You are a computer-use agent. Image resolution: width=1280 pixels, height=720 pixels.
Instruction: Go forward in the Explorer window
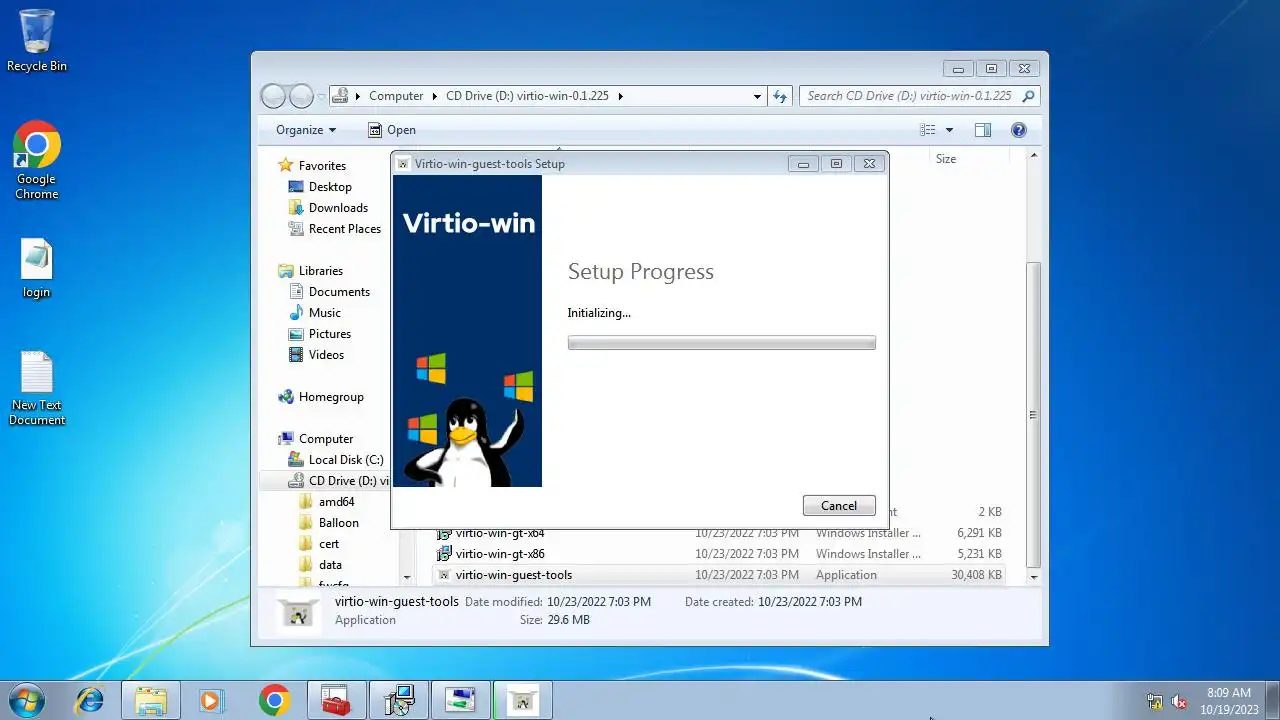(x=301, y=96)
